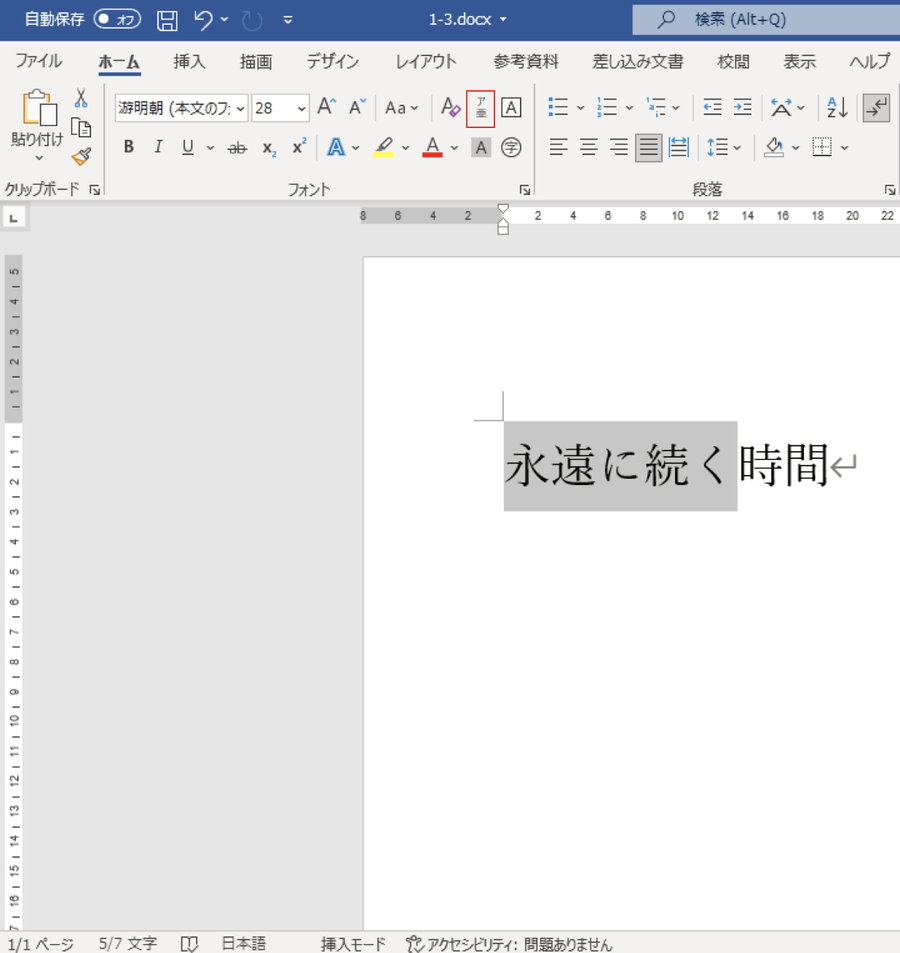Open the borders dropdown arrow

(x=845, y=148)
